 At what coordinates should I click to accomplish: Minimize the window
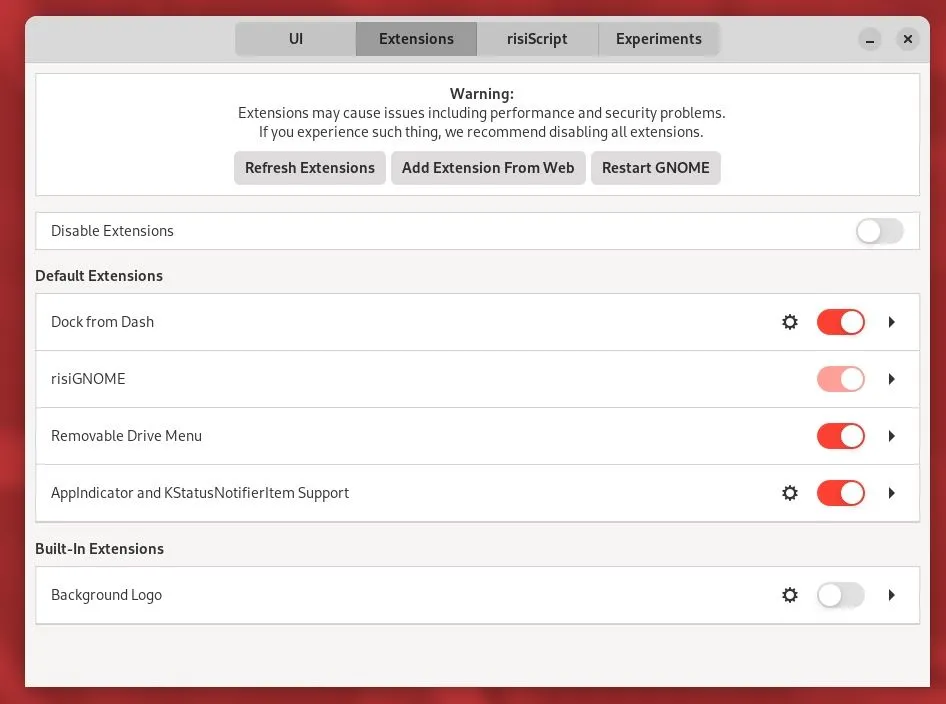pos(871,40)
